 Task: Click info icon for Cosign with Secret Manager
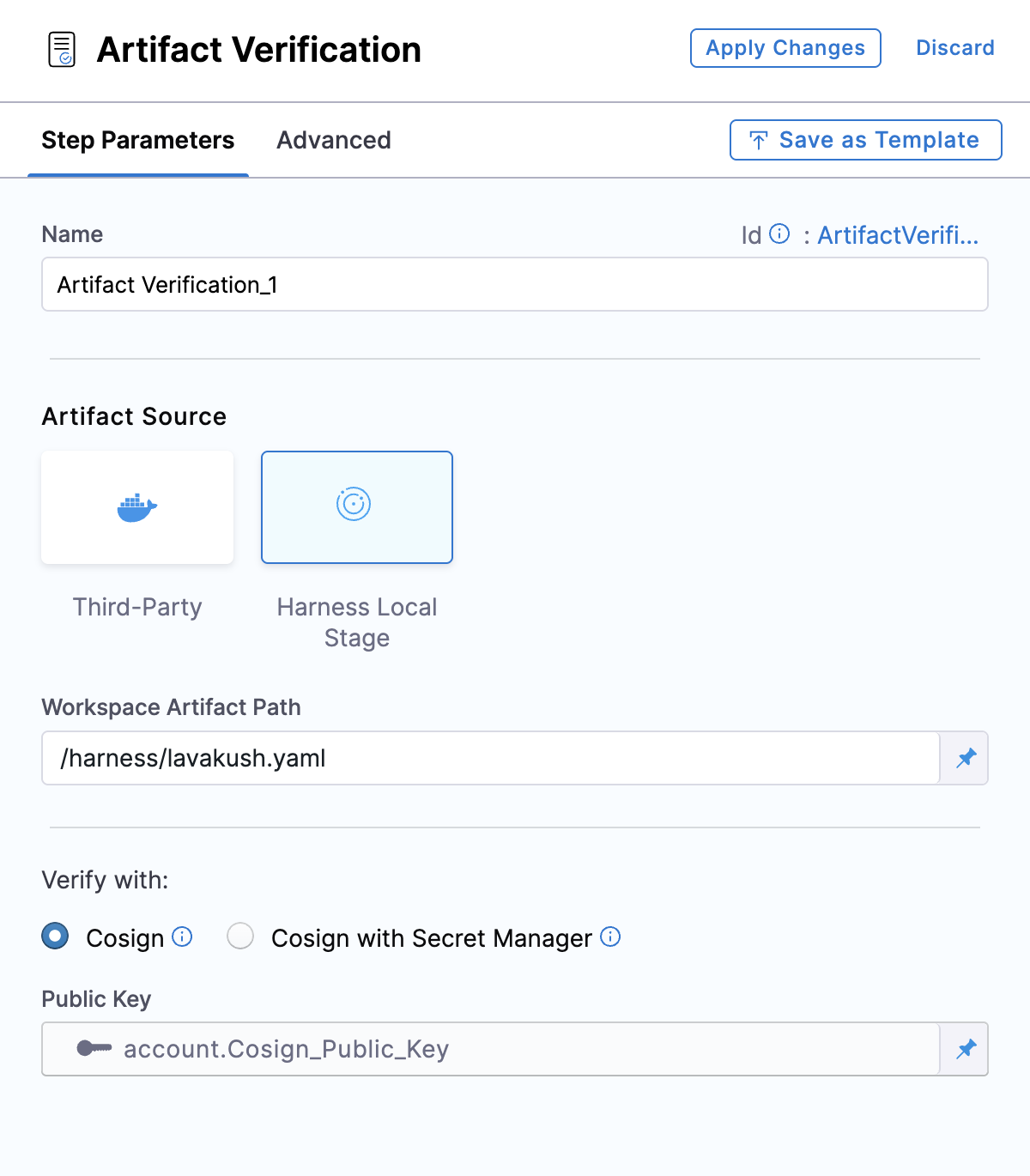pos(610,937)
